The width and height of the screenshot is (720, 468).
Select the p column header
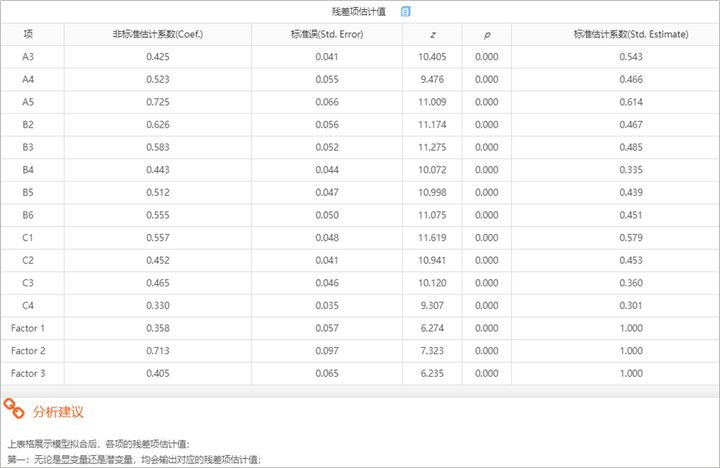(x=487, y=34)
